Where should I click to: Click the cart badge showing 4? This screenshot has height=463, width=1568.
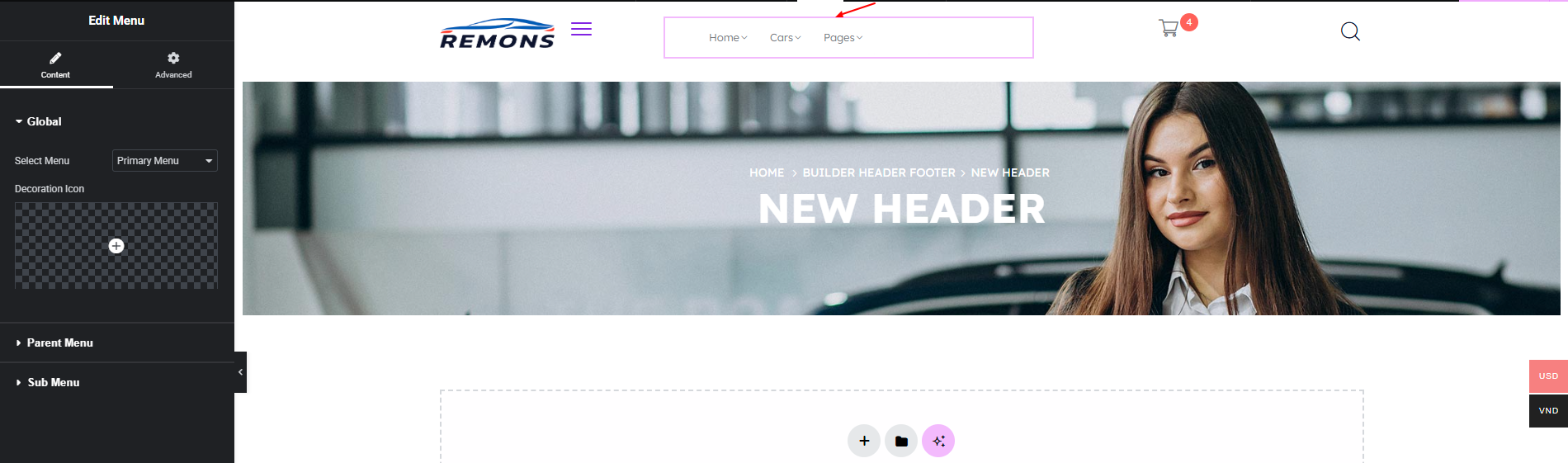click(x=1189, y=22)
